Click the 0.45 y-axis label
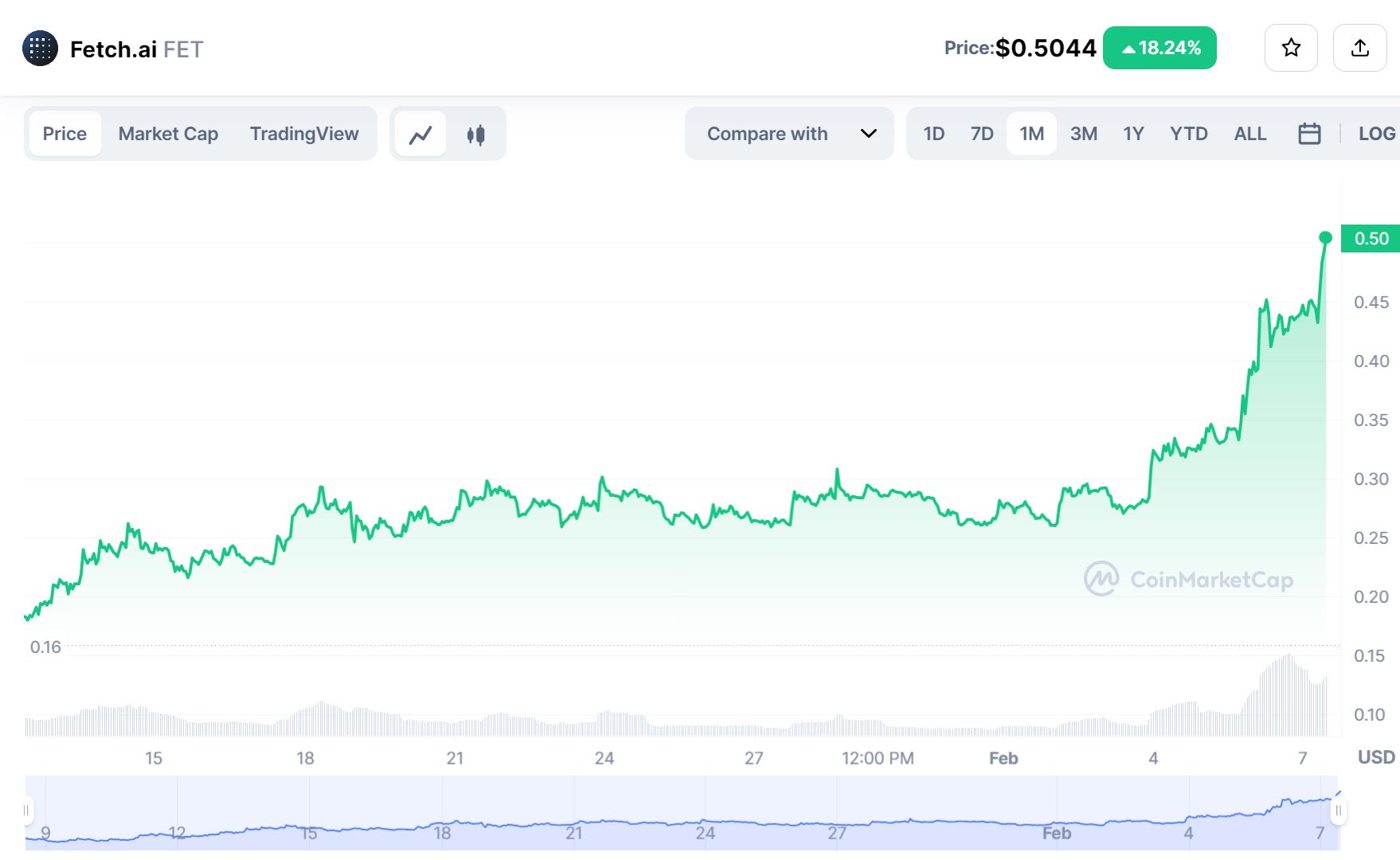 point(1371,302)
